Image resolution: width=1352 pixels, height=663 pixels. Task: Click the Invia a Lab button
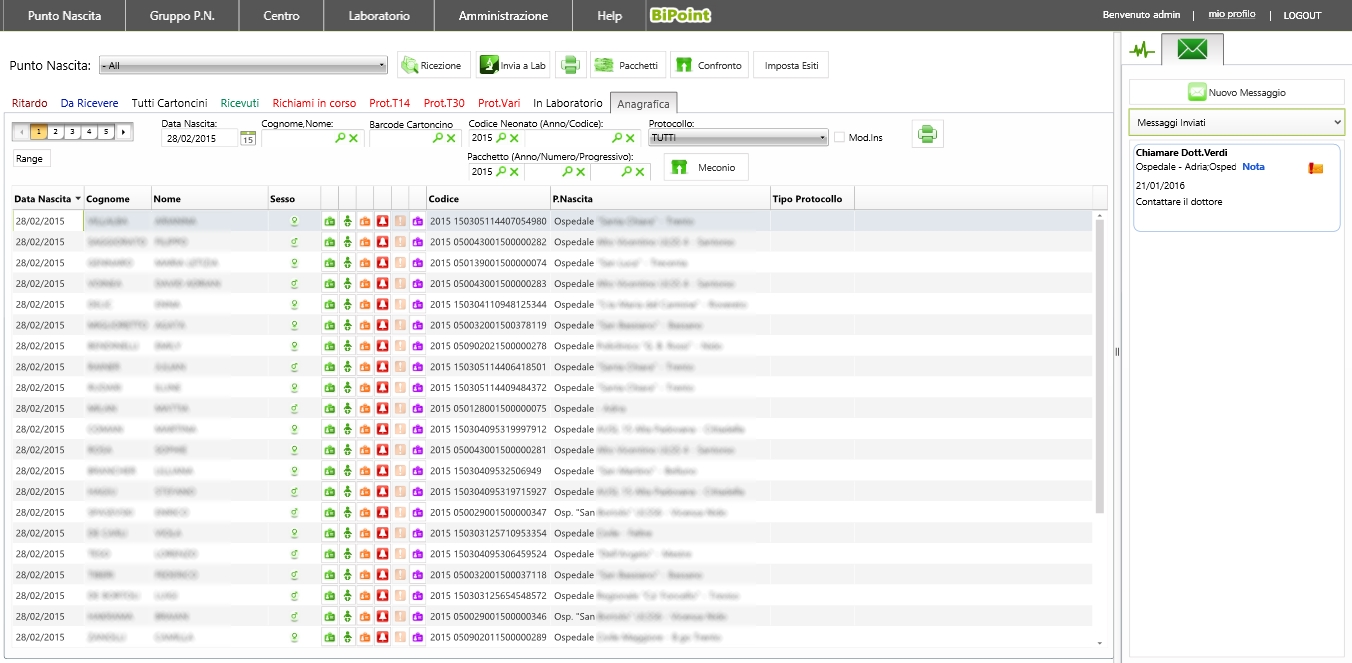click(514, 65)
